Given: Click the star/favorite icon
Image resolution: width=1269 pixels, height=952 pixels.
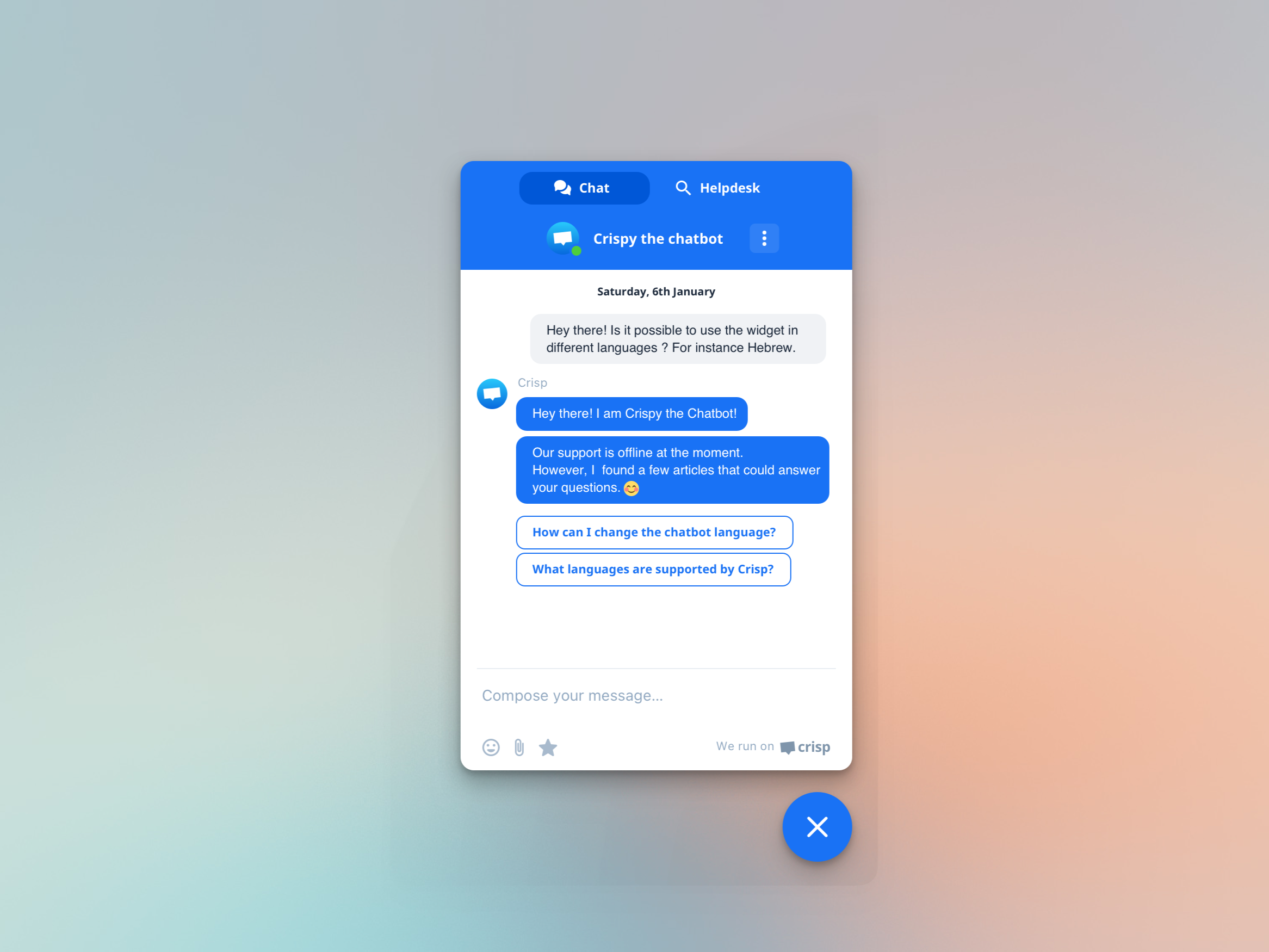Looking at the screenshot, I should tap(548, 746).
